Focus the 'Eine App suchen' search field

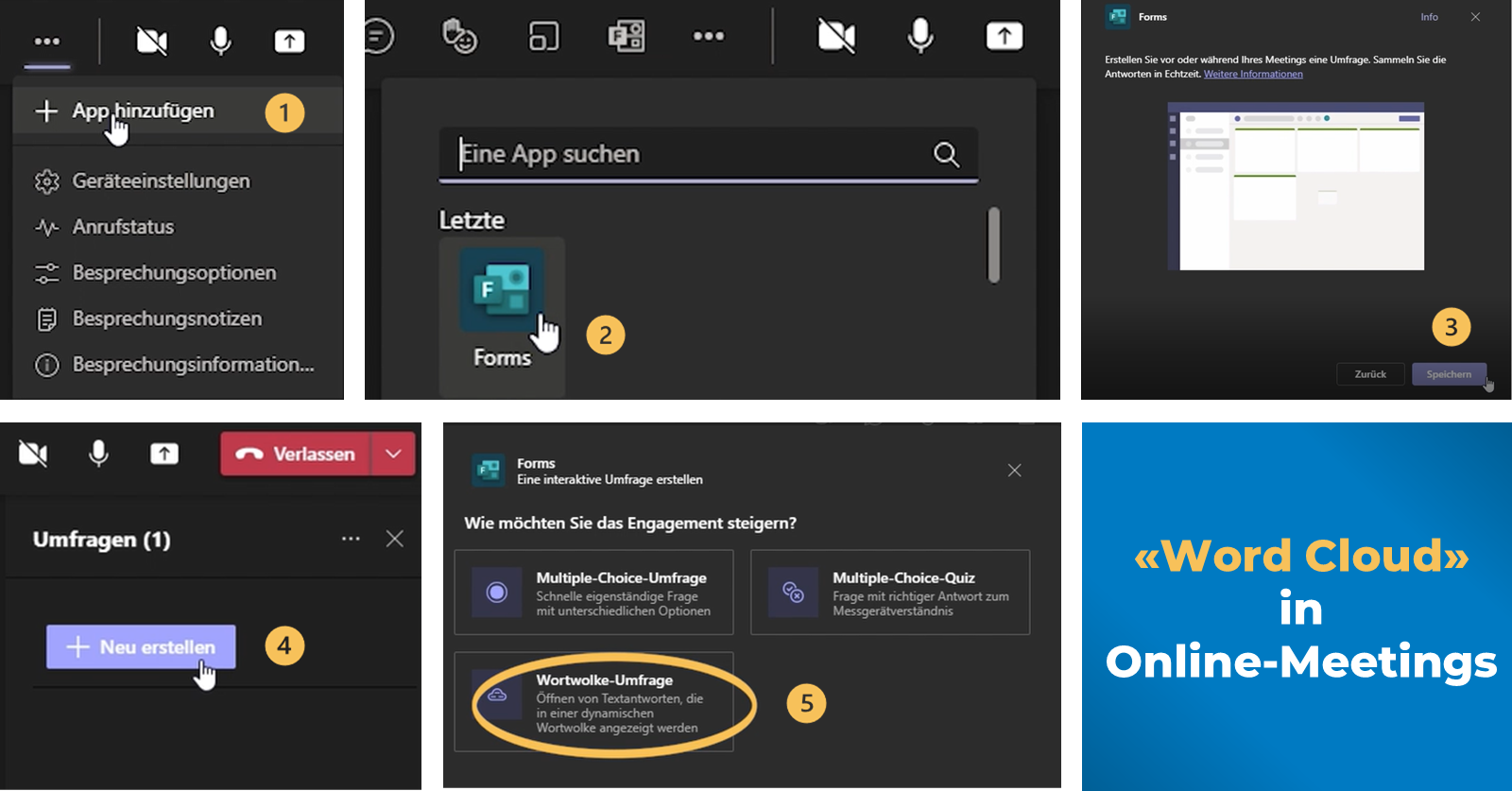point(709,154)
